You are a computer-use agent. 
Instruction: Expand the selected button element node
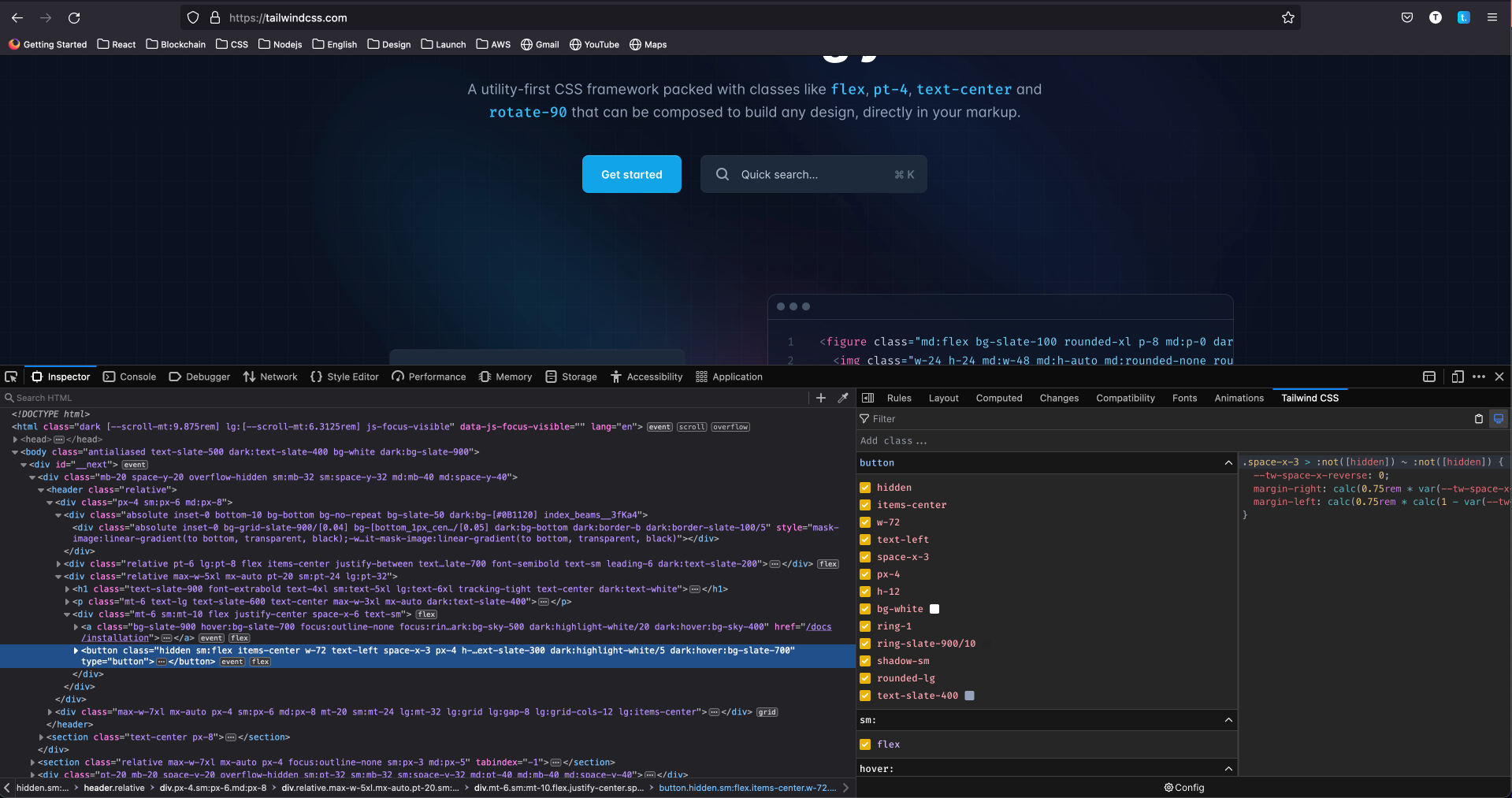[x=76, y=651]
